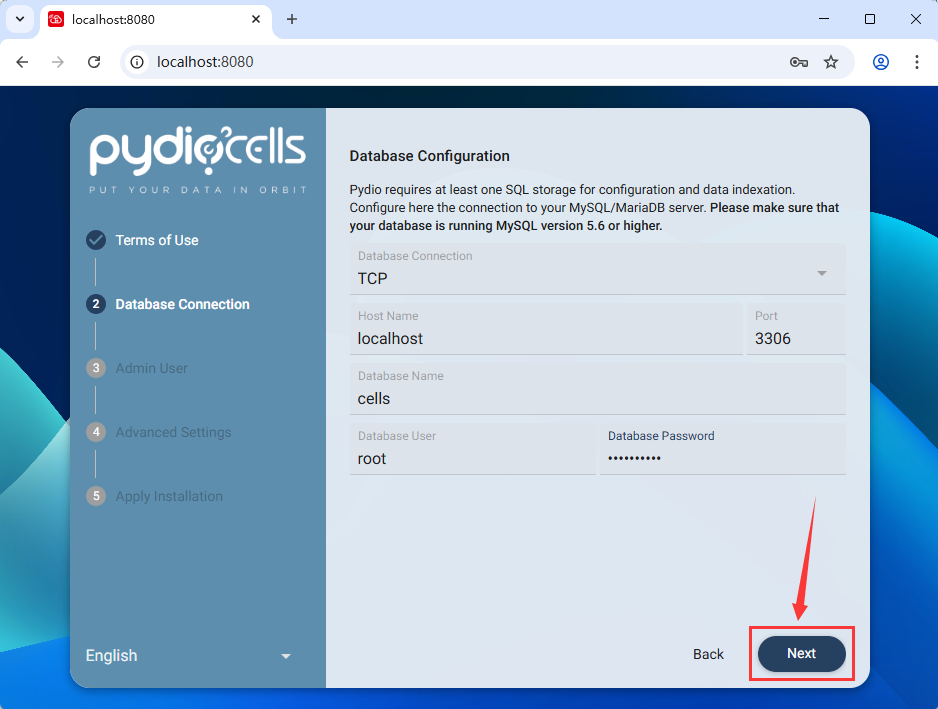Viewport: 938px width, 709px height.
Task: Bookmark this page with star icon
Action: [x=831, y=62]
